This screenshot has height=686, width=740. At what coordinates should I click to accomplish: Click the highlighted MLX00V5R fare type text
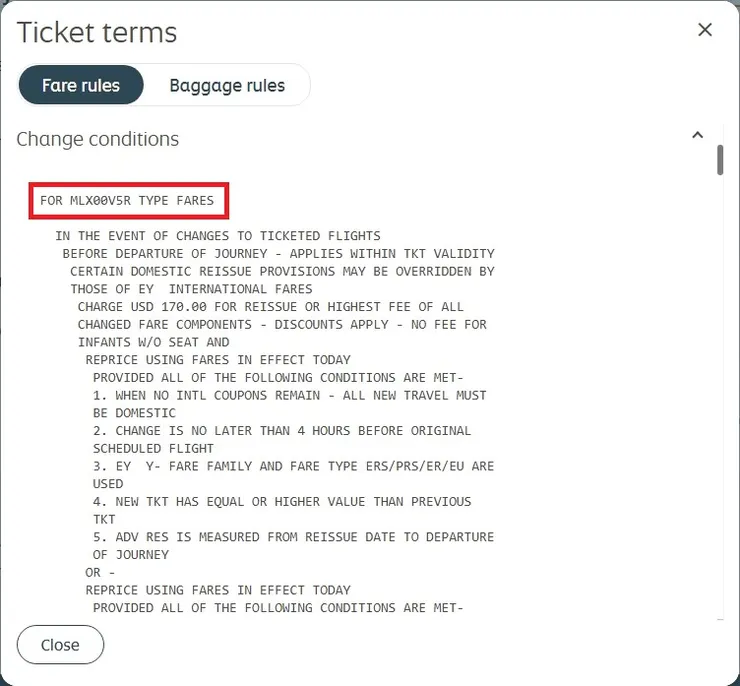coord(127,201)
